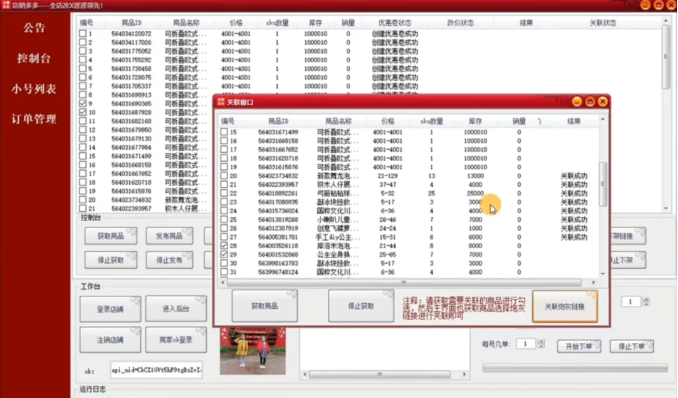The height and width of the screenshot is (398, 678).
Task: Select product ID 564034120072 in main table
Action: click(131, 33)
